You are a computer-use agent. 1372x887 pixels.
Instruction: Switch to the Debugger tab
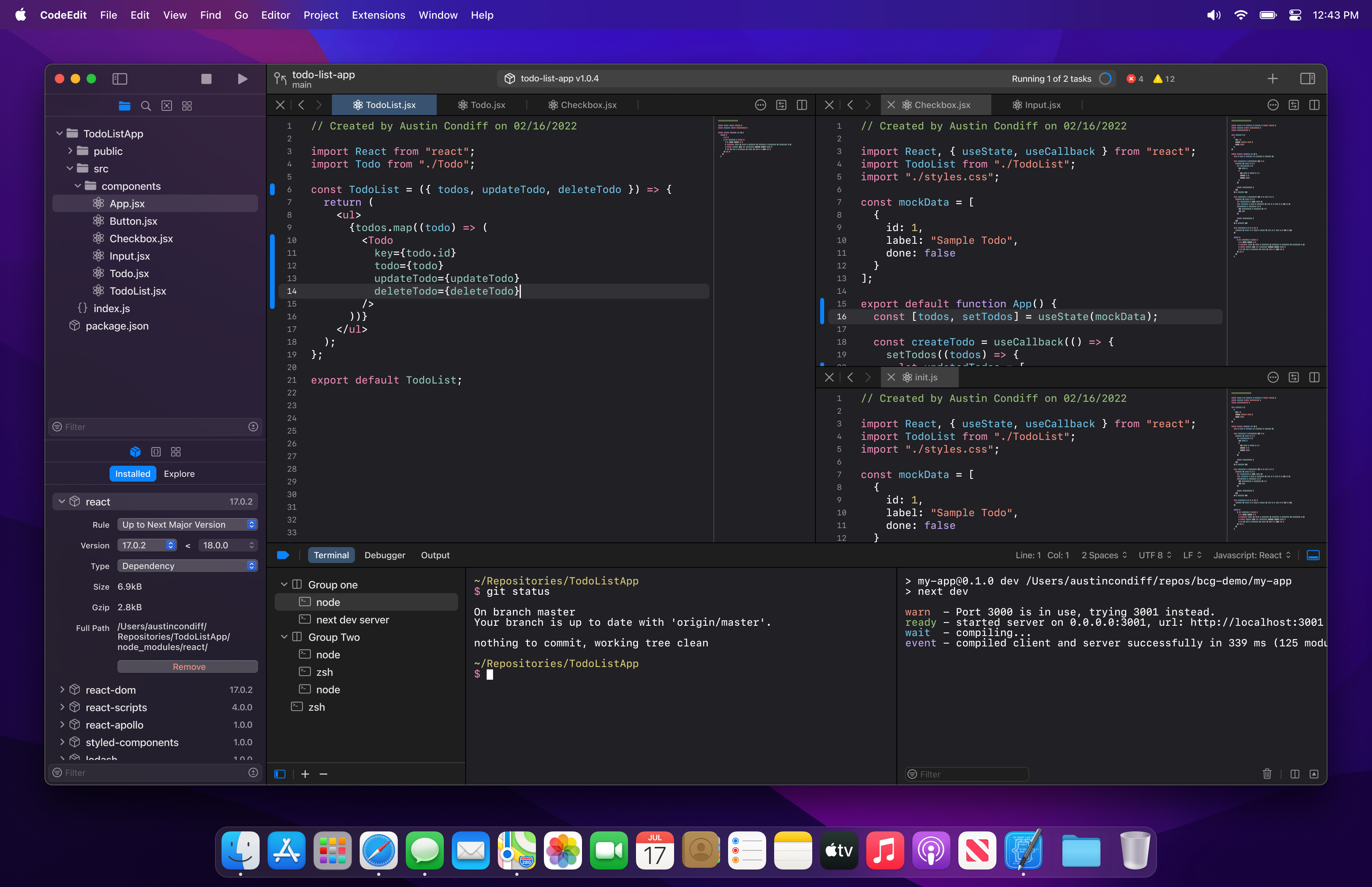coord(385,555)
